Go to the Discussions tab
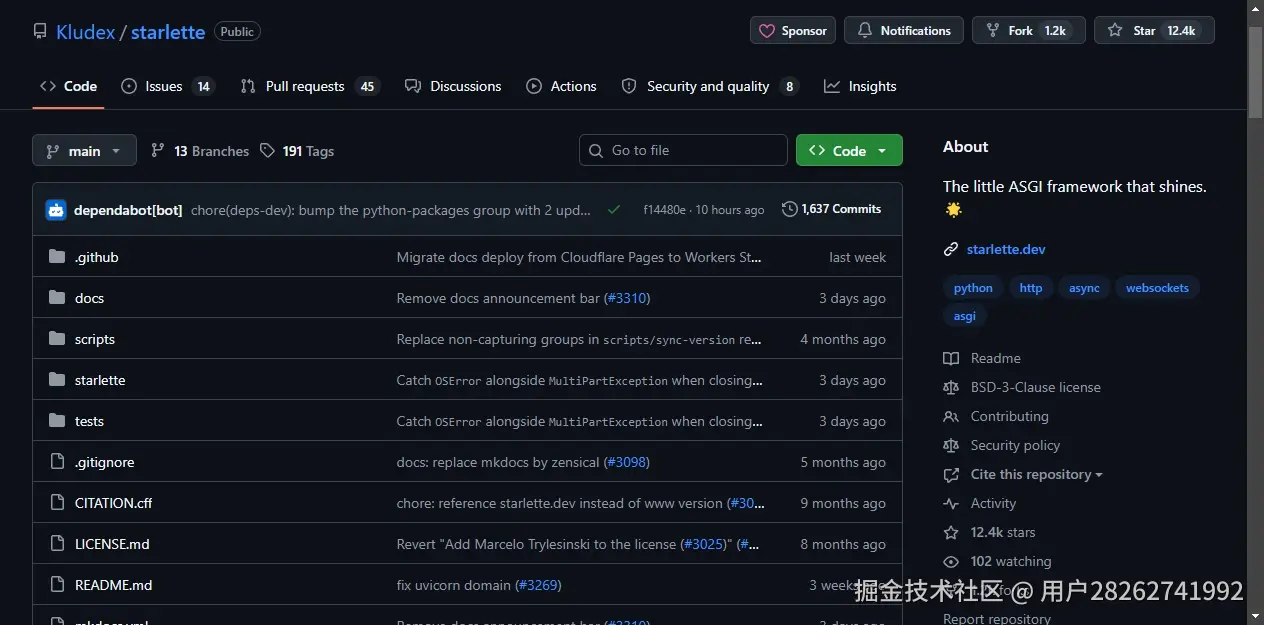 (x=453, y=87)
